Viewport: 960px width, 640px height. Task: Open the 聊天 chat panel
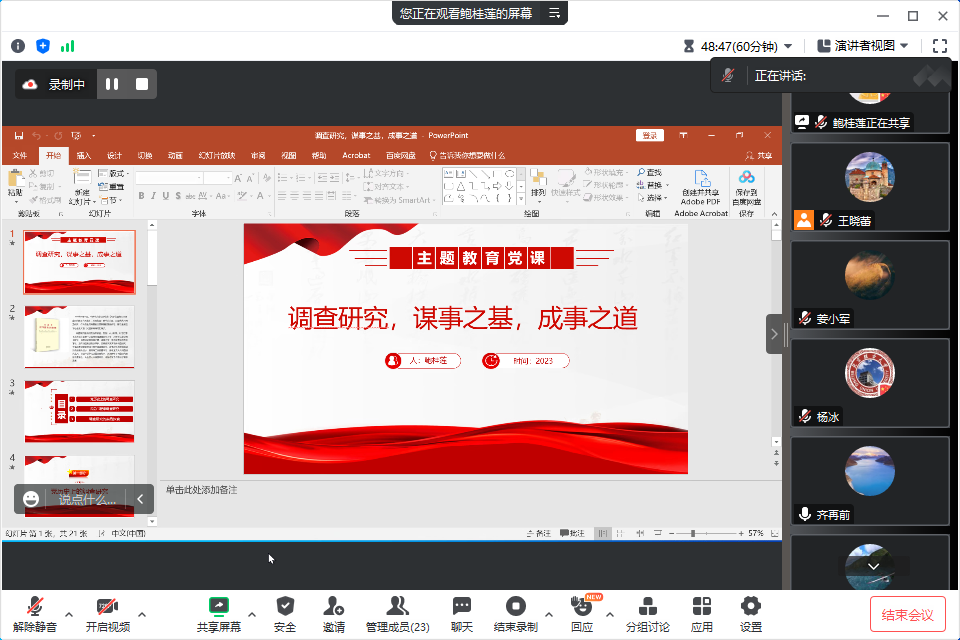(x=461, y=606)
